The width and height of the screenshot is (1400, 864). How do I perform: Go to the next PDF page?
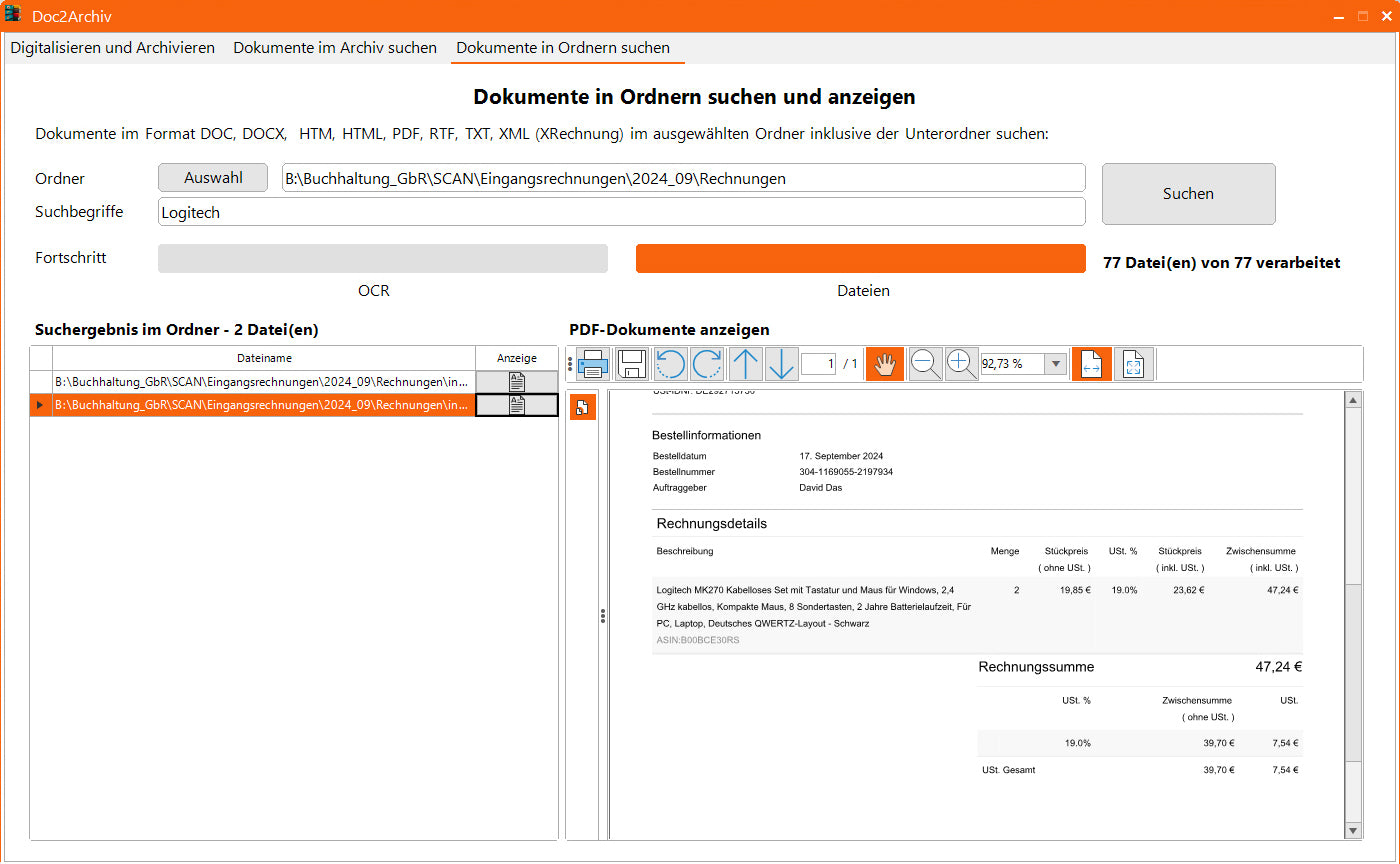781,364
